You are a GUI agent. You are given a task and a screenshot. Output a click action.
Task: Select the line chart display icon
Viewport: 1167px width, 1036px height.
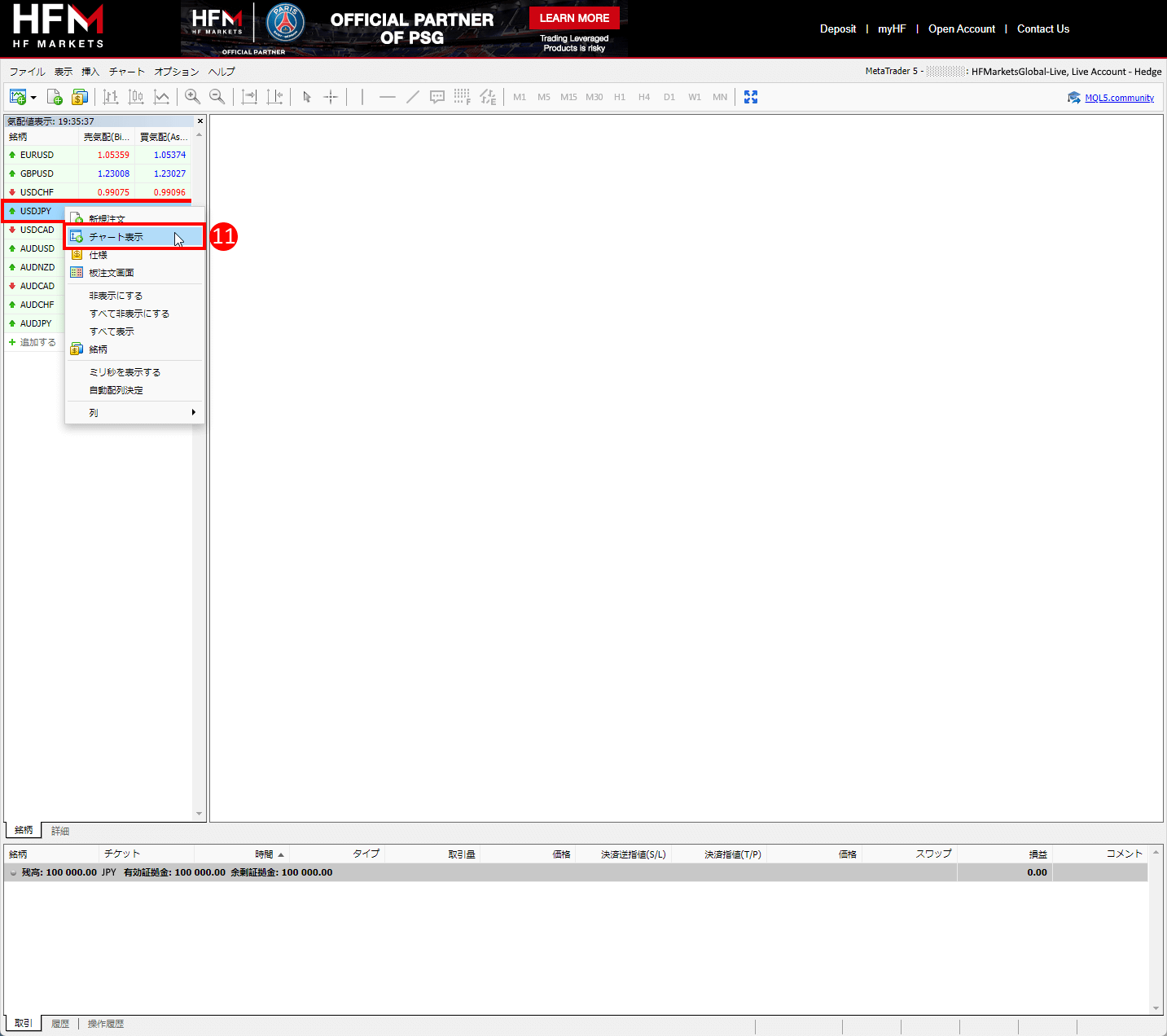click(x=162, y=97)
